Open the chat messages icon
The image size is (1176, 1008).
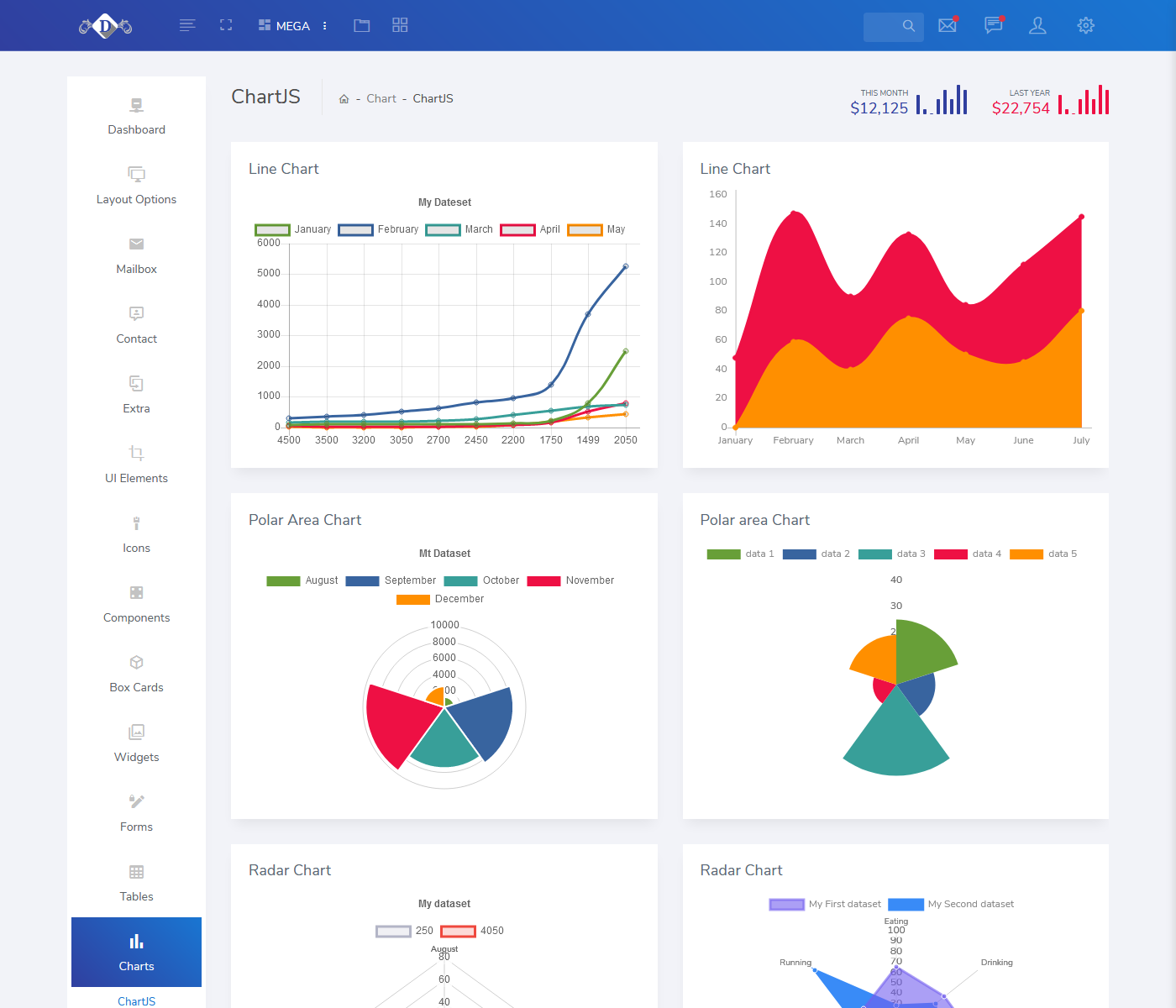tap(994, 25)
